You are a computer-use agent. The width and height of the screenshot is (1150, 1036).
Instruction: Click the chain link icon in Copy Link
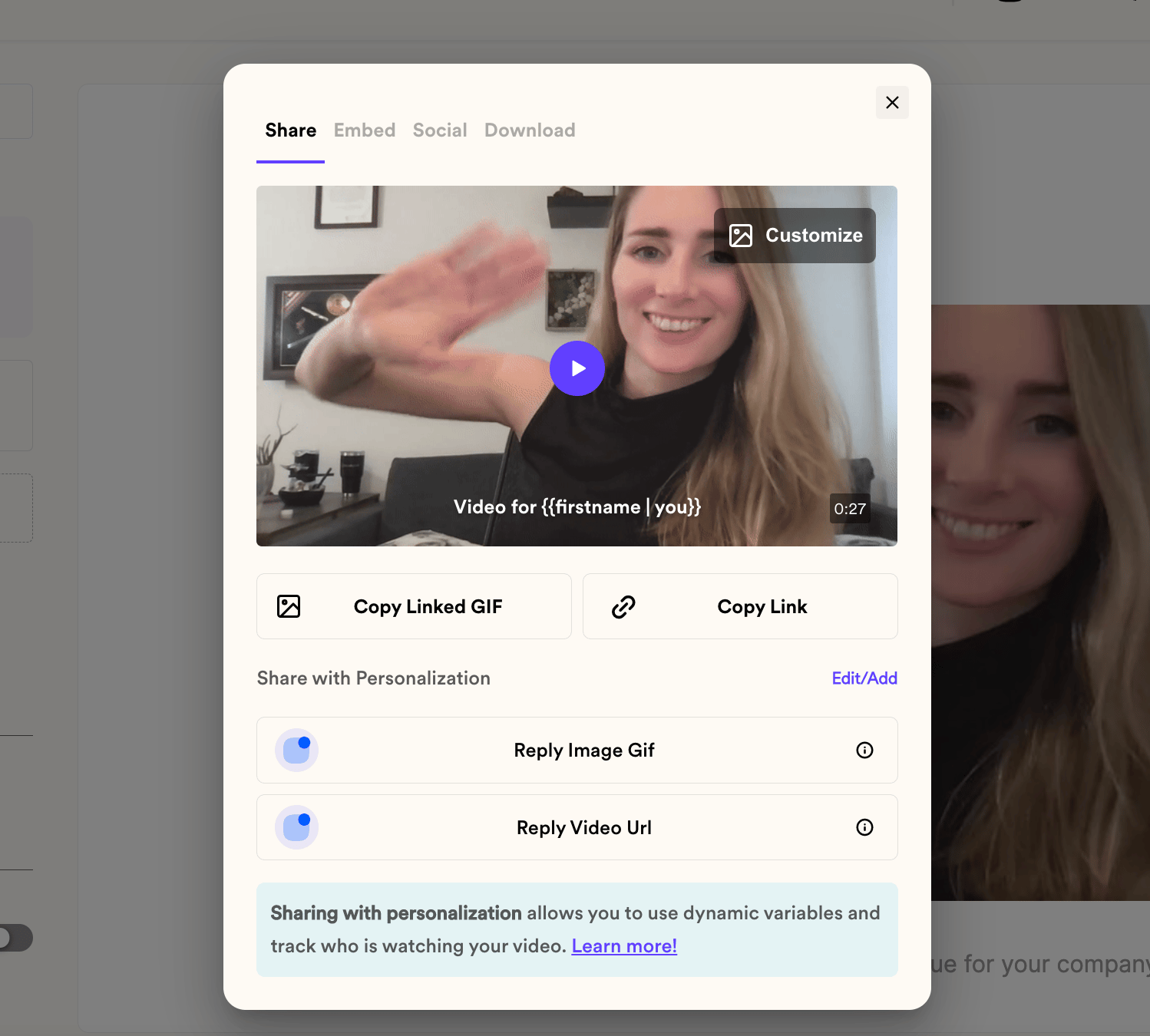[623, 607]
